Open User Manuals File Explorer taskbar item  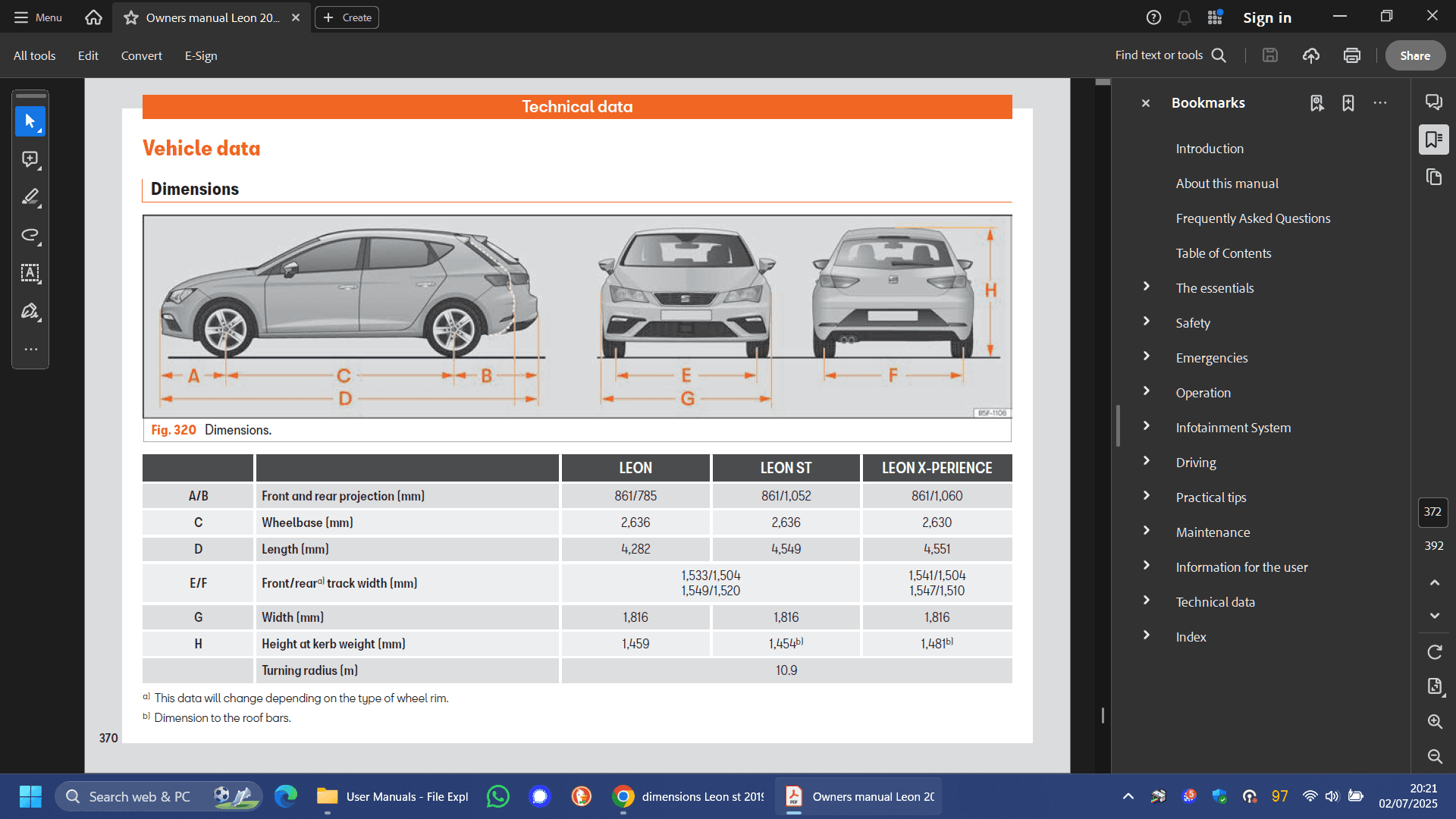tap(393, 796)
